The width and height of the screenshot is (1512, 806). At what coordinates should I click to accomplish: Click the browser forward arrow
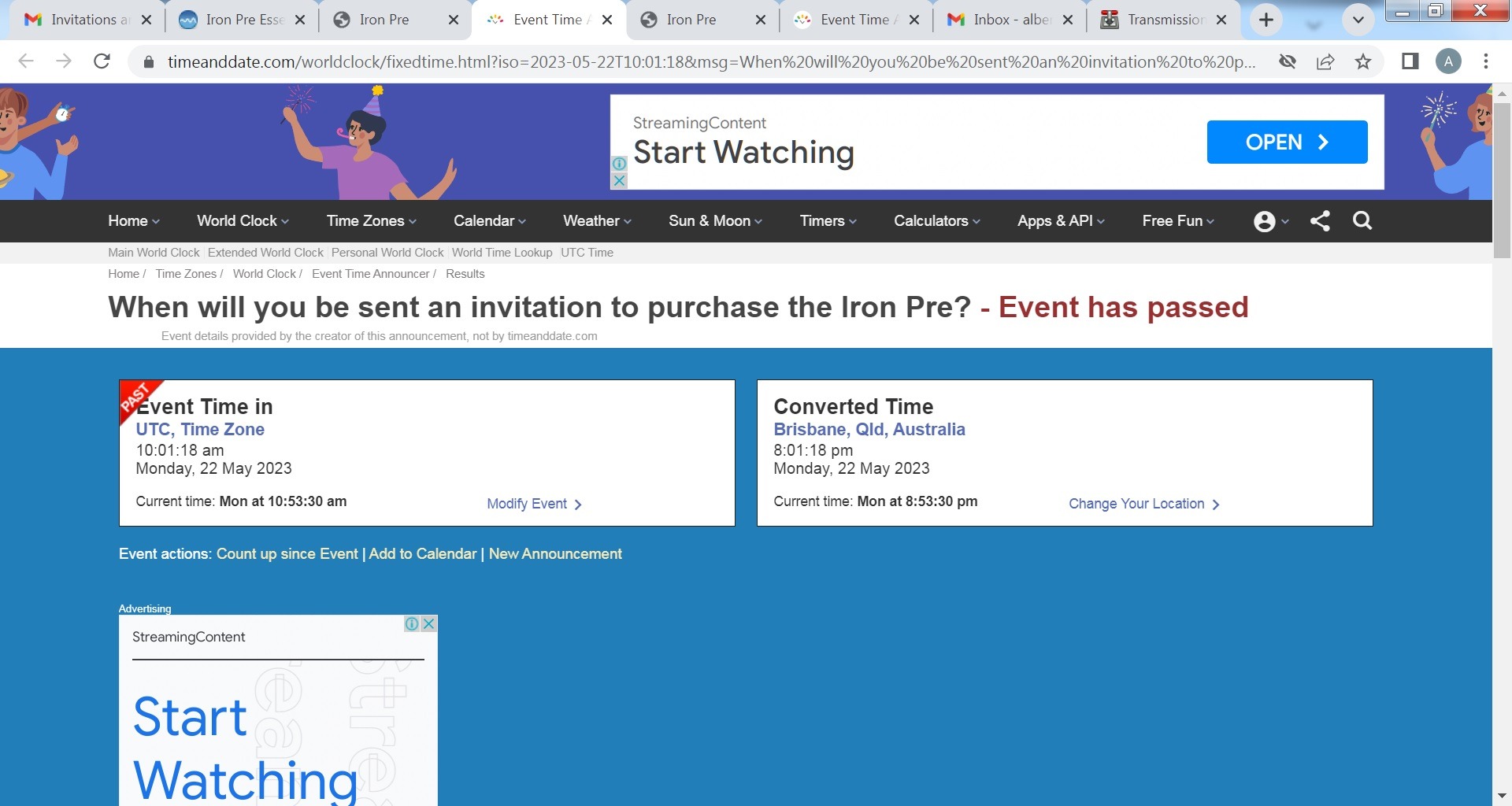click(x=64, y=61)
